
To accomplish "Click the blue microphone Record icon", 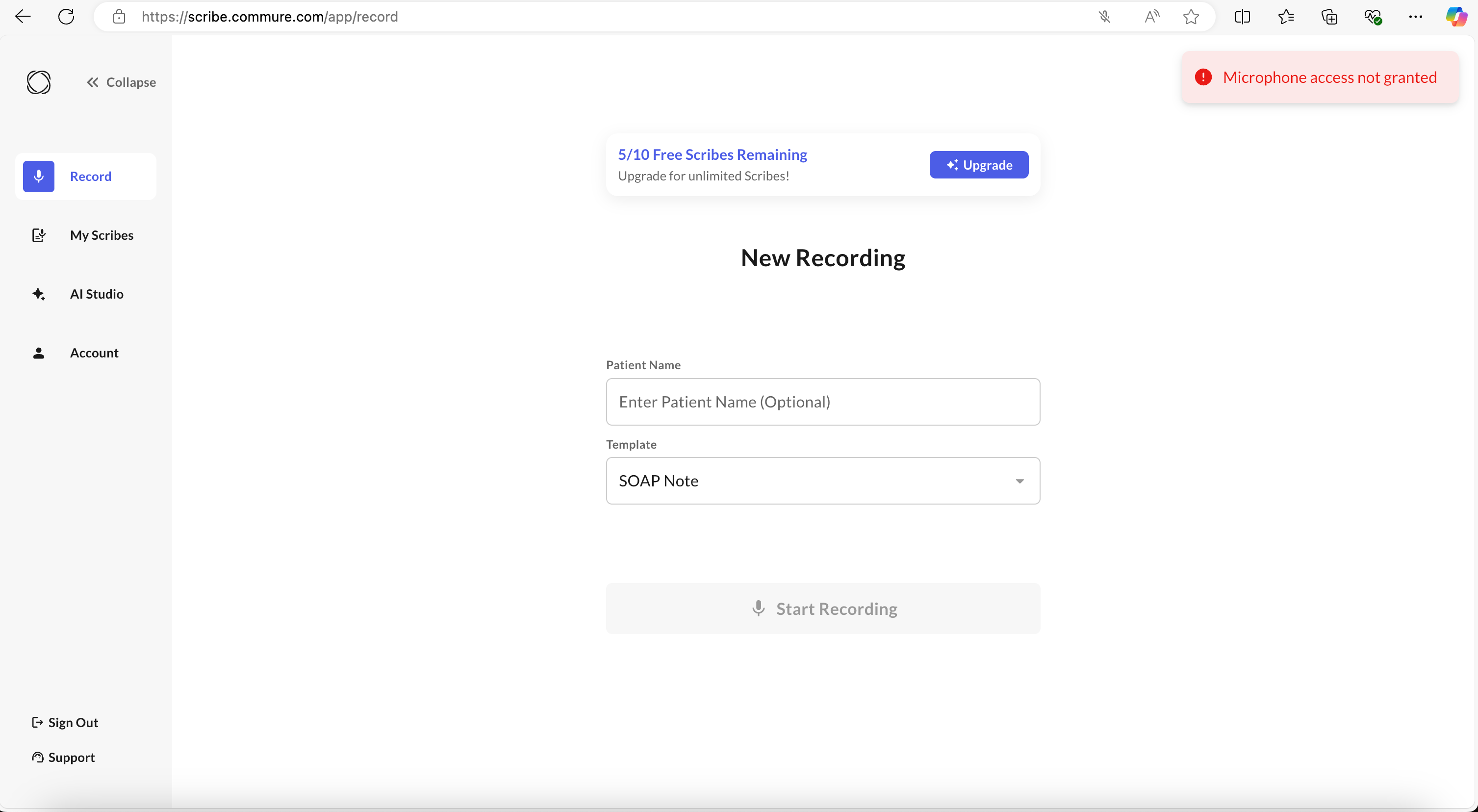I will tap(38, 176).
